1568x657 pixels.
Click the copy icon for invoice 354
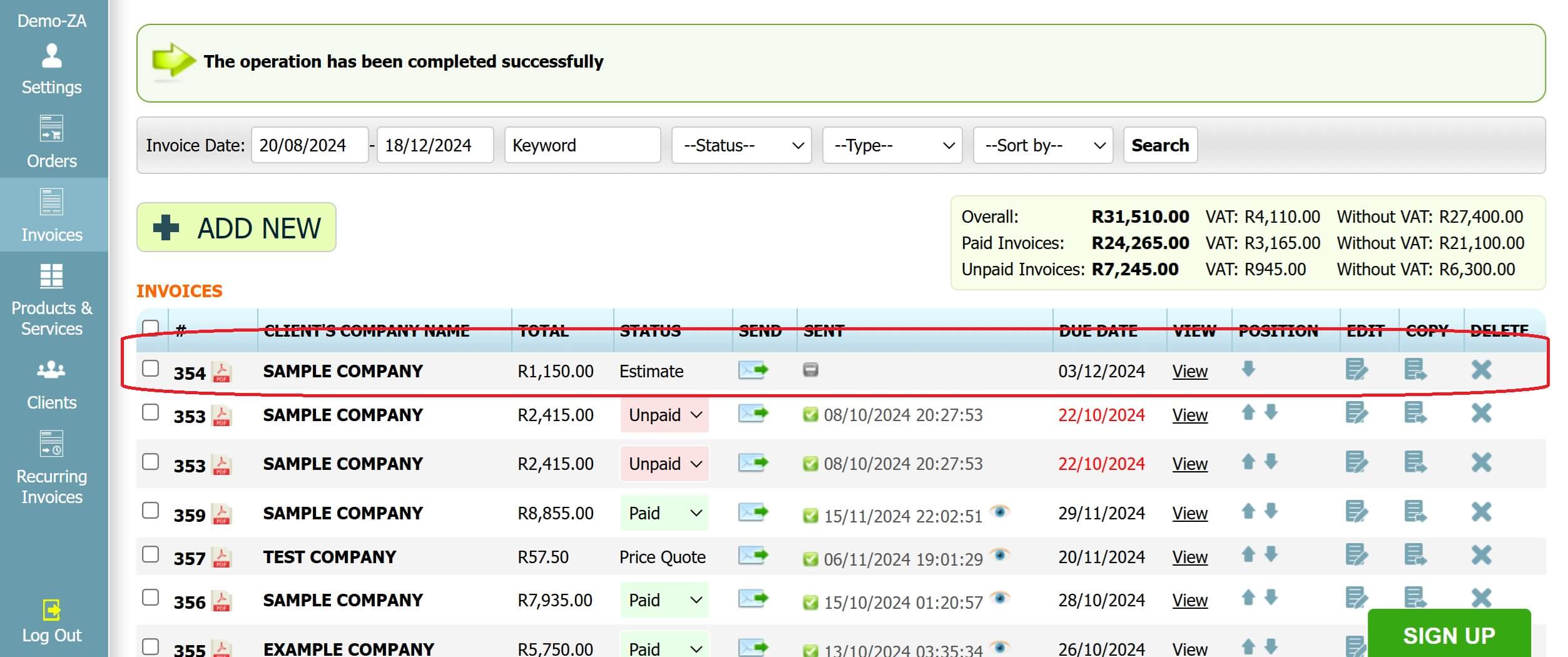1415,370
